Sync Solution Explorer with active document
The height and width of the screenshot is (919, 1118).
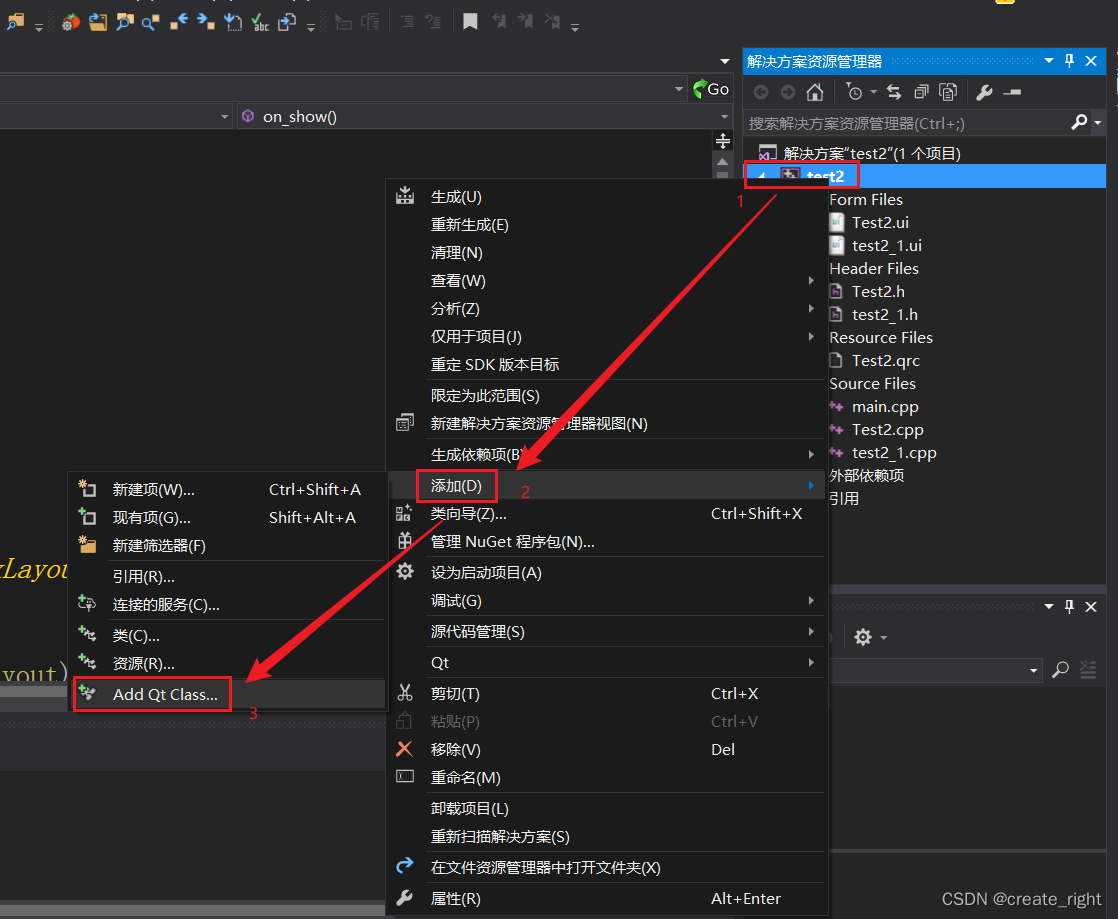(894, 91)
